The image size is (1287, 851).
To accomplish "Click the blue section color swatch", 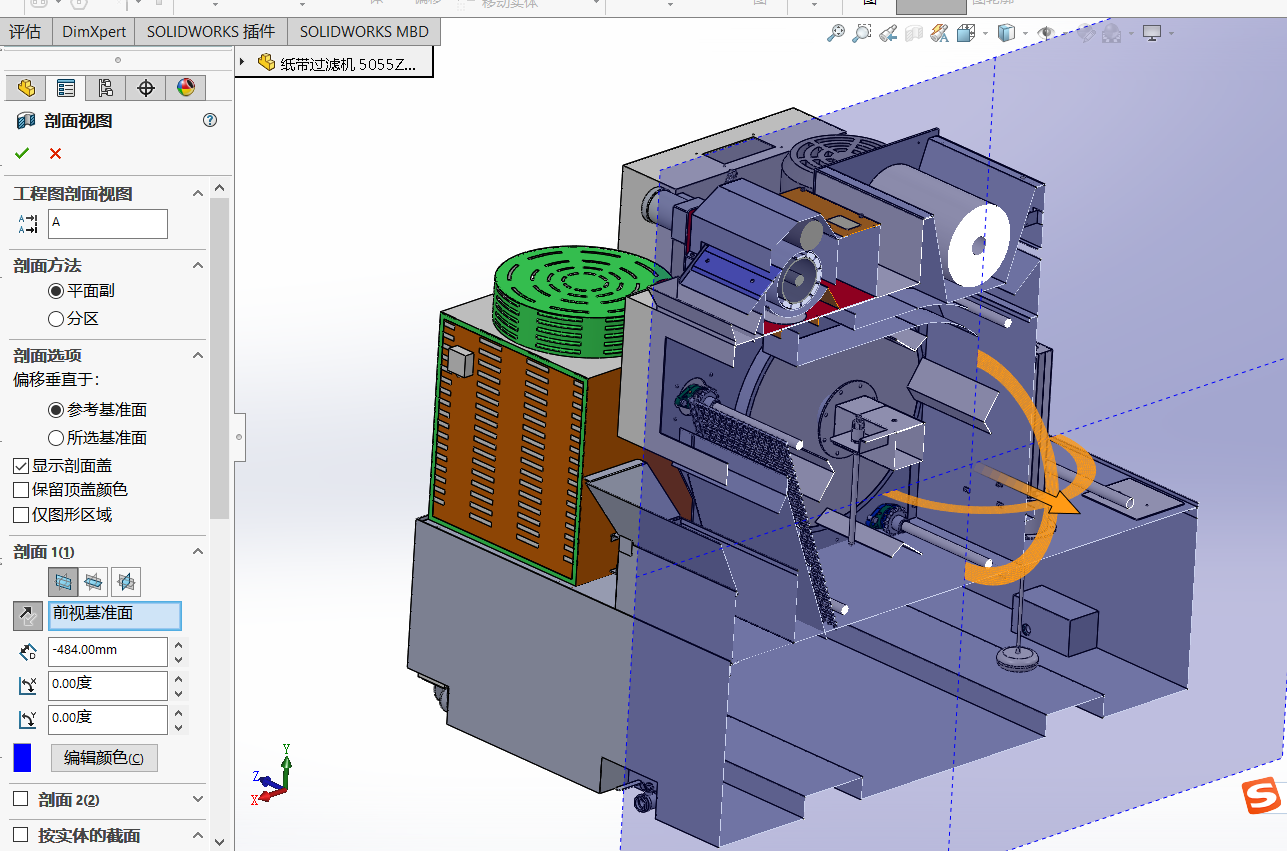I will click(22, 758).
